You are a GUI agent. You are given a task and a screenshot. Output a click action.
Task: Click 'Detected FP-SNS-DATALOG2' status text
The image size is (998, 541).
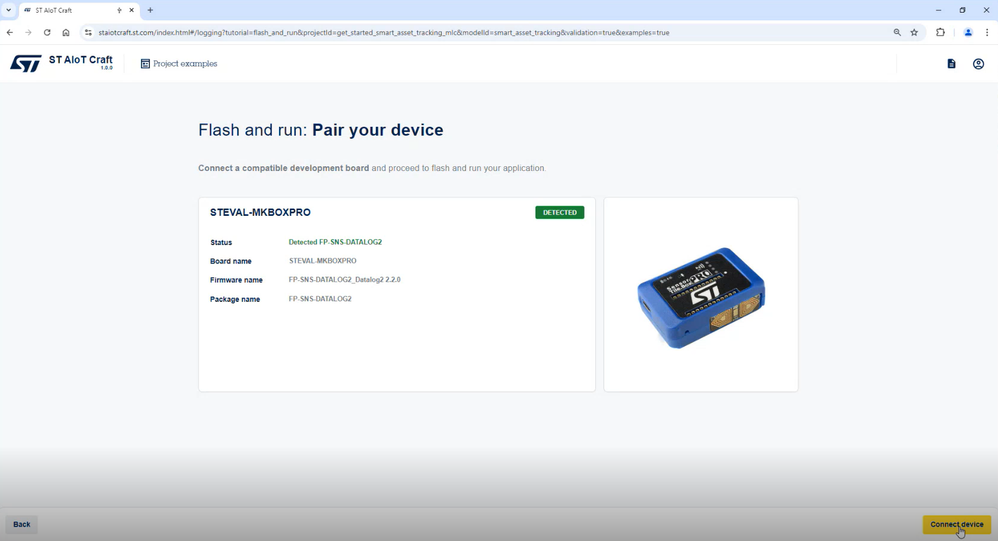click(x=335, y=242)
